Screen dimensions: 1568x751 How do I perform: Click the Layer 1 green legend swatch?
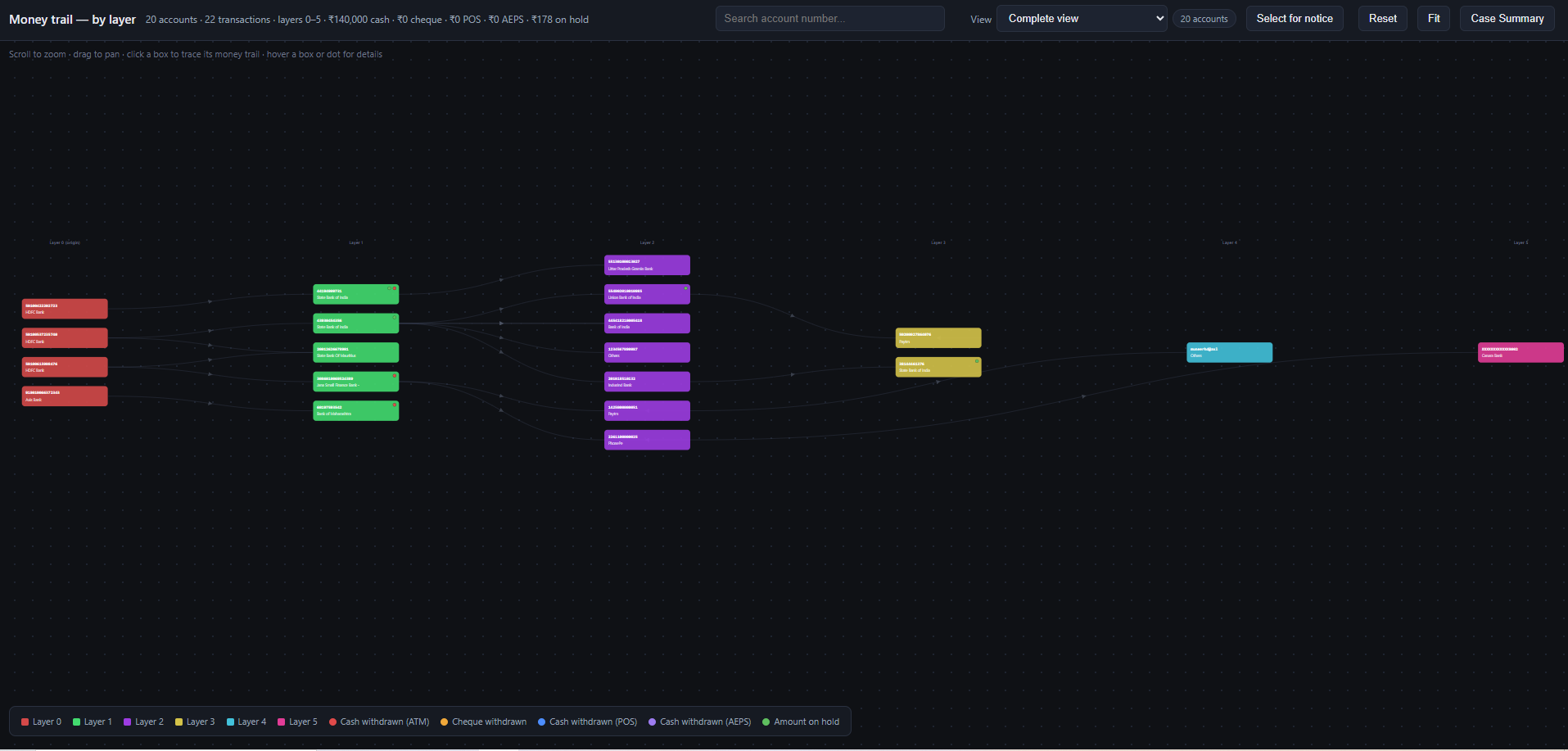[77, 722]
